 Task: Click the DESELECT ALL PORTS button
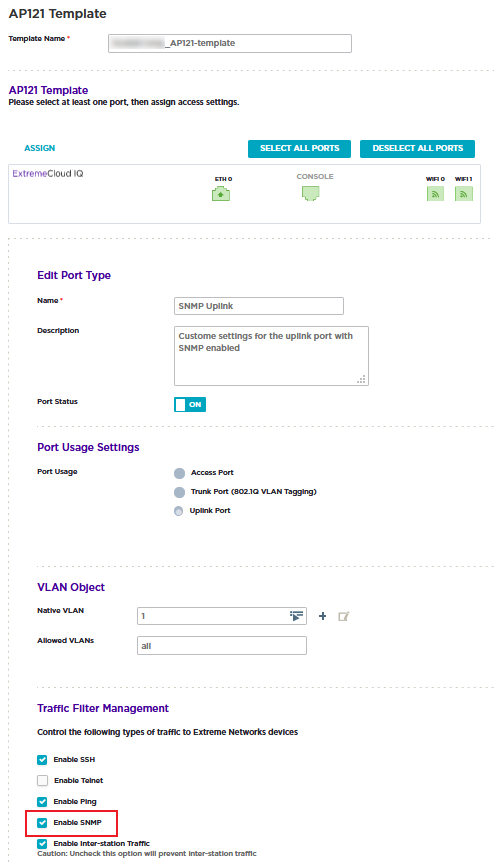[418, 148]
